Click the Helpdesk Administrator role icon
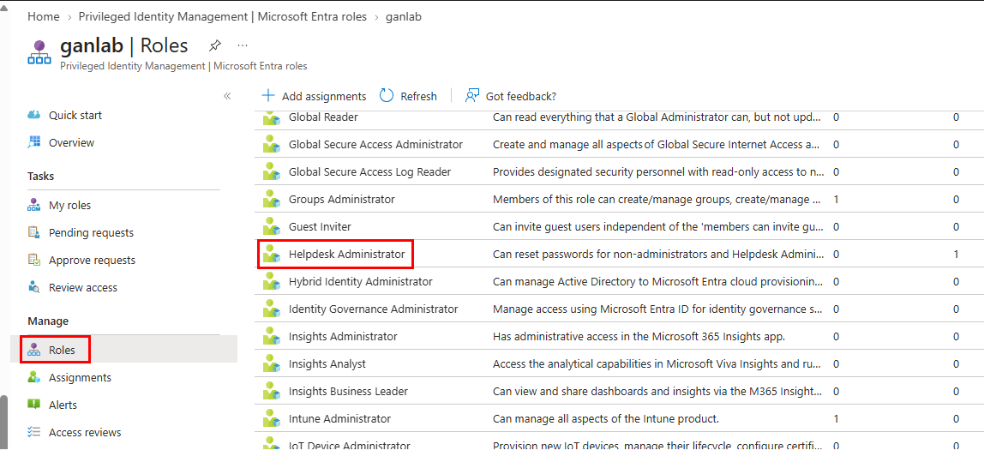 pyautogui.click(x=271, y=254)
